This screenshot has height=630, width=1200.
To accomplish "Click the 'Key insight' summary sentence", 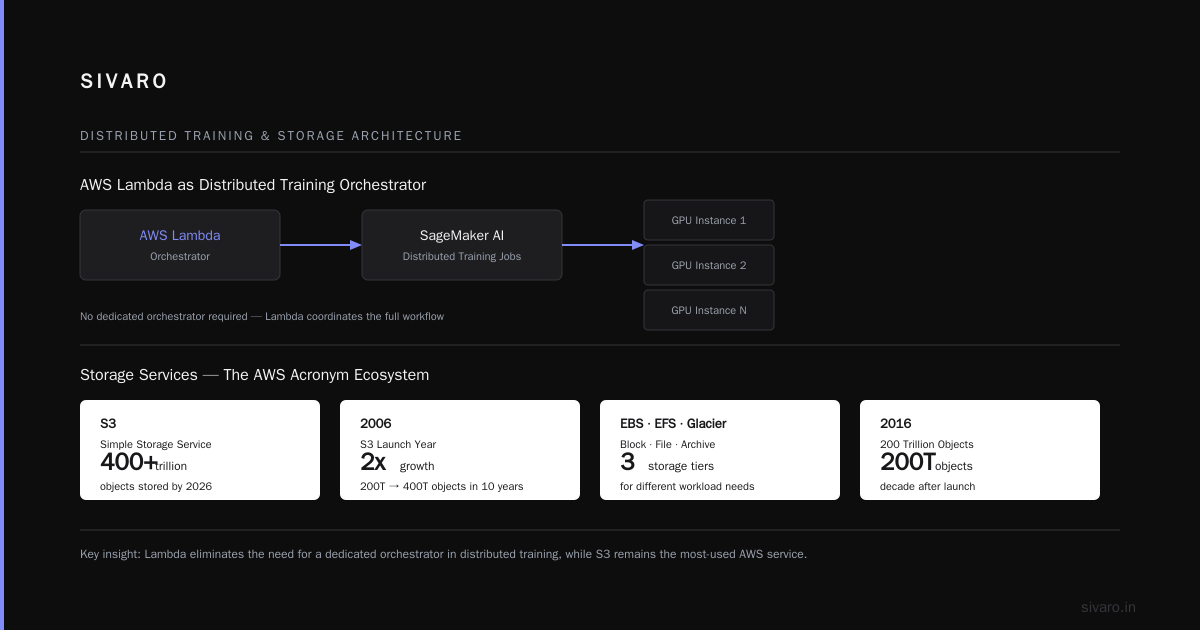I will pyautogui.click(x=443, y=554).
